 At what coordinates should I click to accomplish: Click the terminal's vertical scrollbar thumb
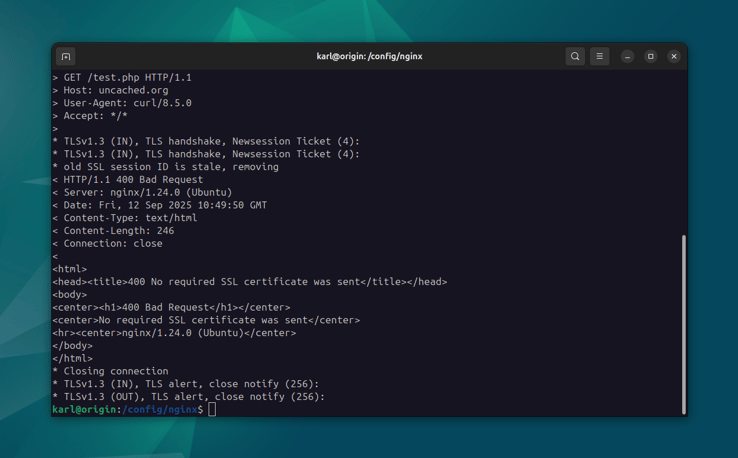point(684,323)
